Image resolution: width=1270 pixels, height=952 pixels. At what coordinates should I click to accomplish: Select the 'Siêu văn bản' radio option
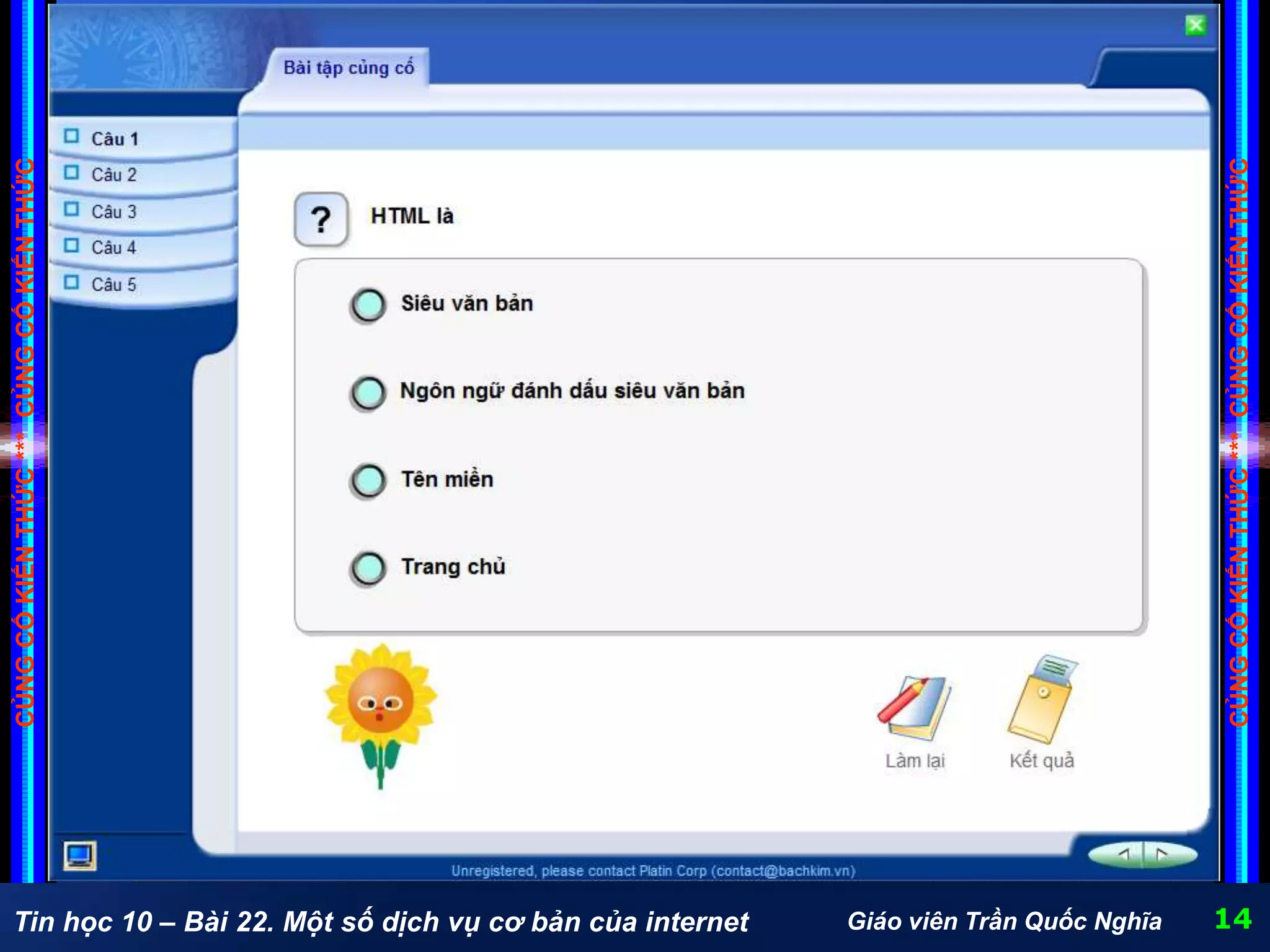(368, 305)
